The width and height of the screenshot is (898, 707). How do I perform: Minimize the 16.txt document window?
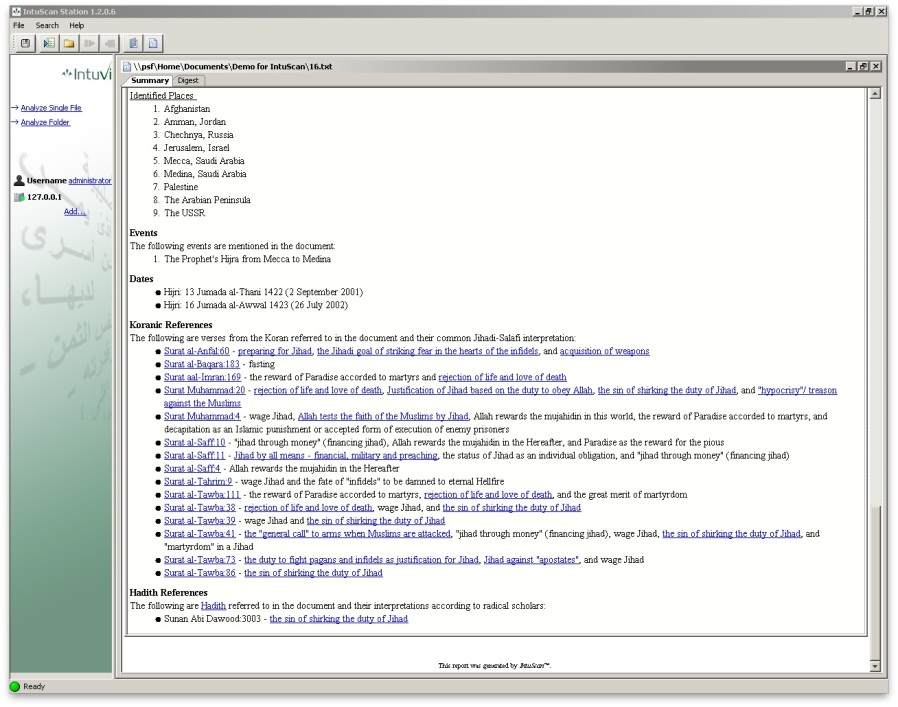pyautogui.click(x=852, y=66)
